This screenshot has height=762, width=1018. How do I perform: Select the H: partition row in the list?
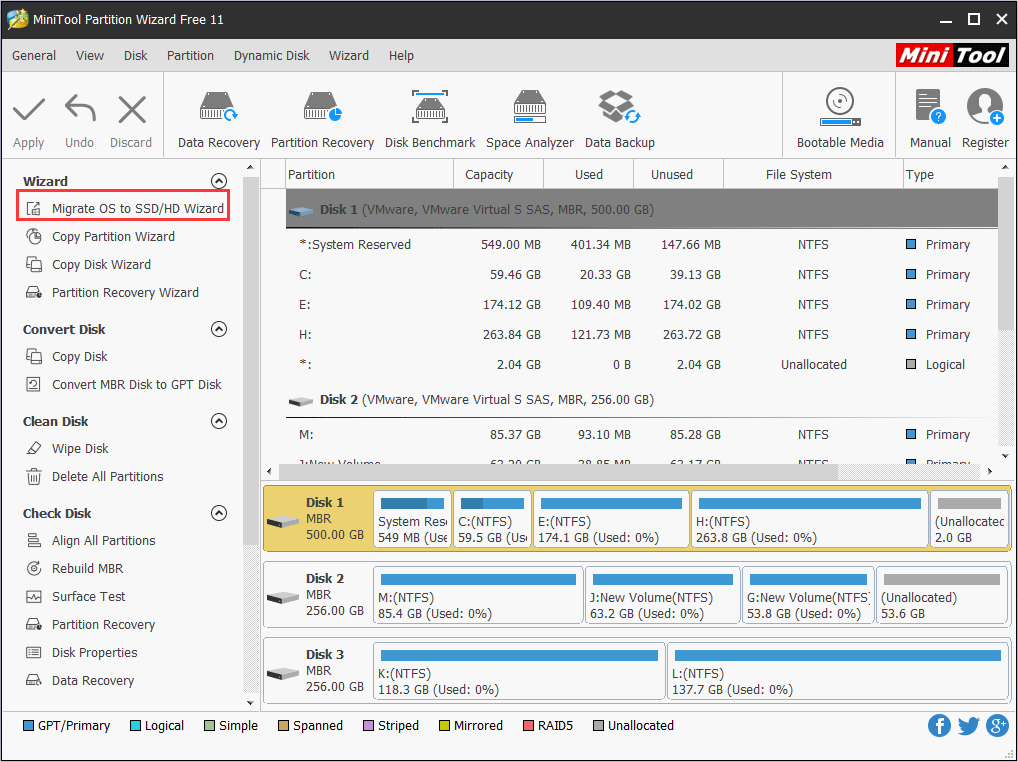[x=641, y=334]
